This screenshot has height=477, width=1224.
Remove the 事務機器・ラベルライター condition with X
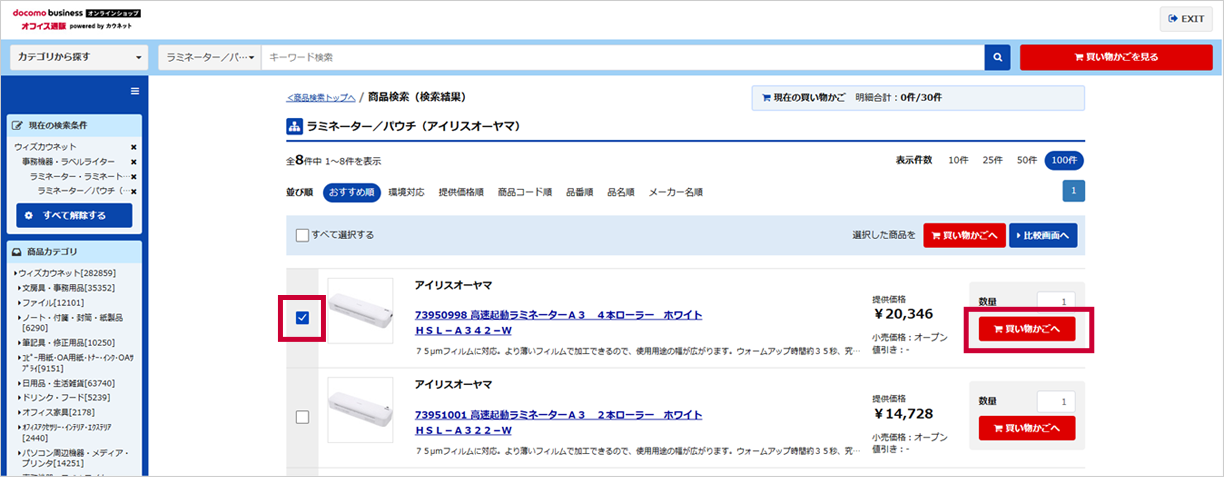[133, 162]
